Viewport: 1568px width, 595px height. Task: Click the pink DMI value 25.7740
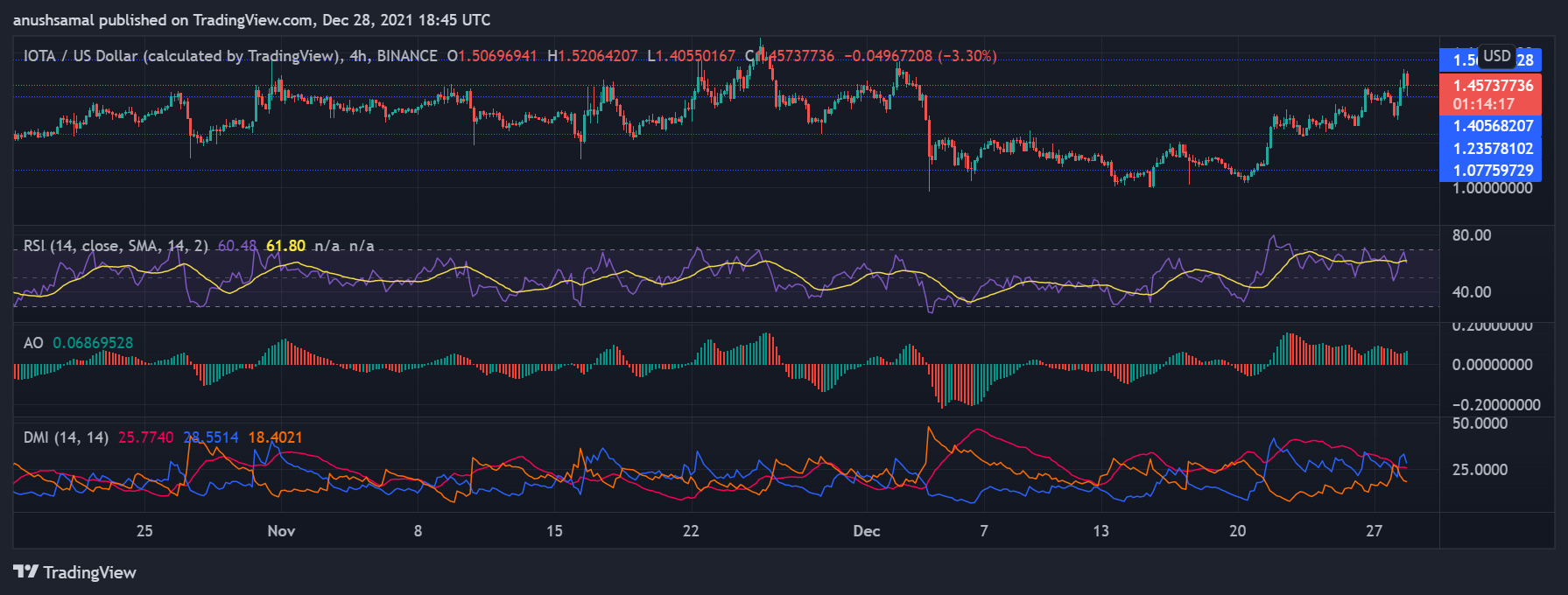(145, 437)
